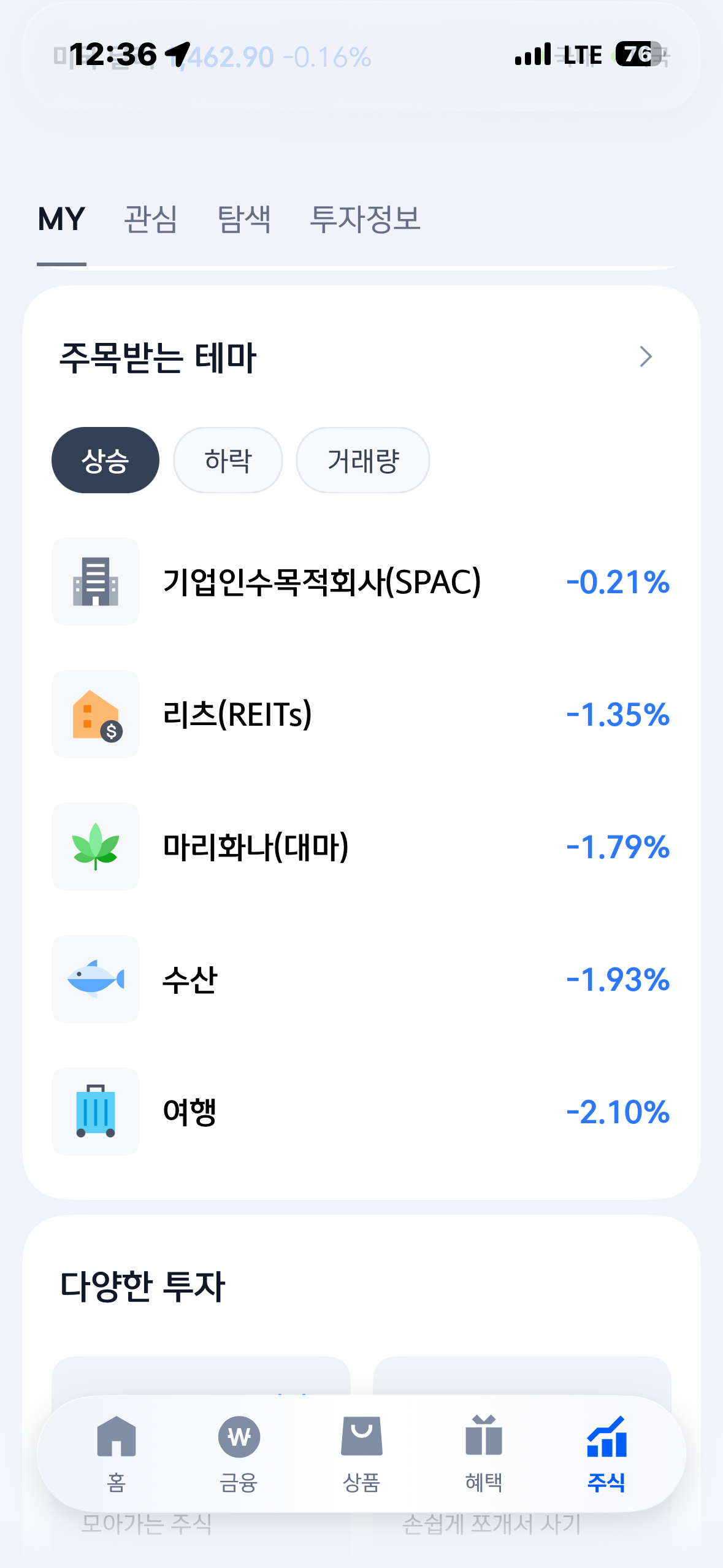
Task: Tap the 홈 house icon
Action: click(116, 1436)
